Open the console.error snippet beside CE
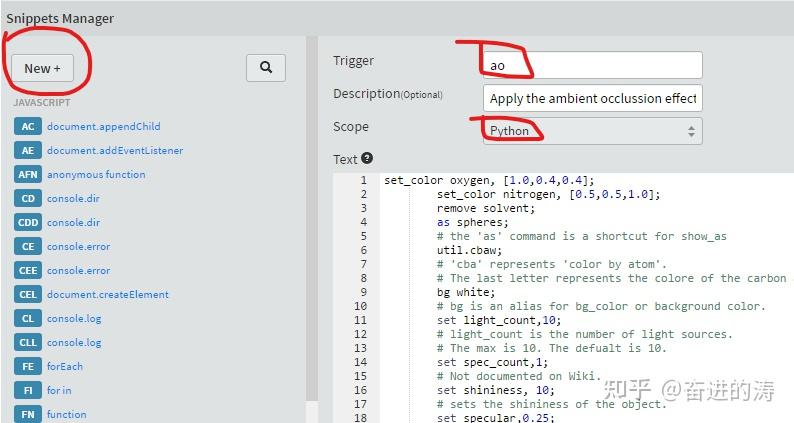This screenshot has width=794, height=423. click(78, 247)
